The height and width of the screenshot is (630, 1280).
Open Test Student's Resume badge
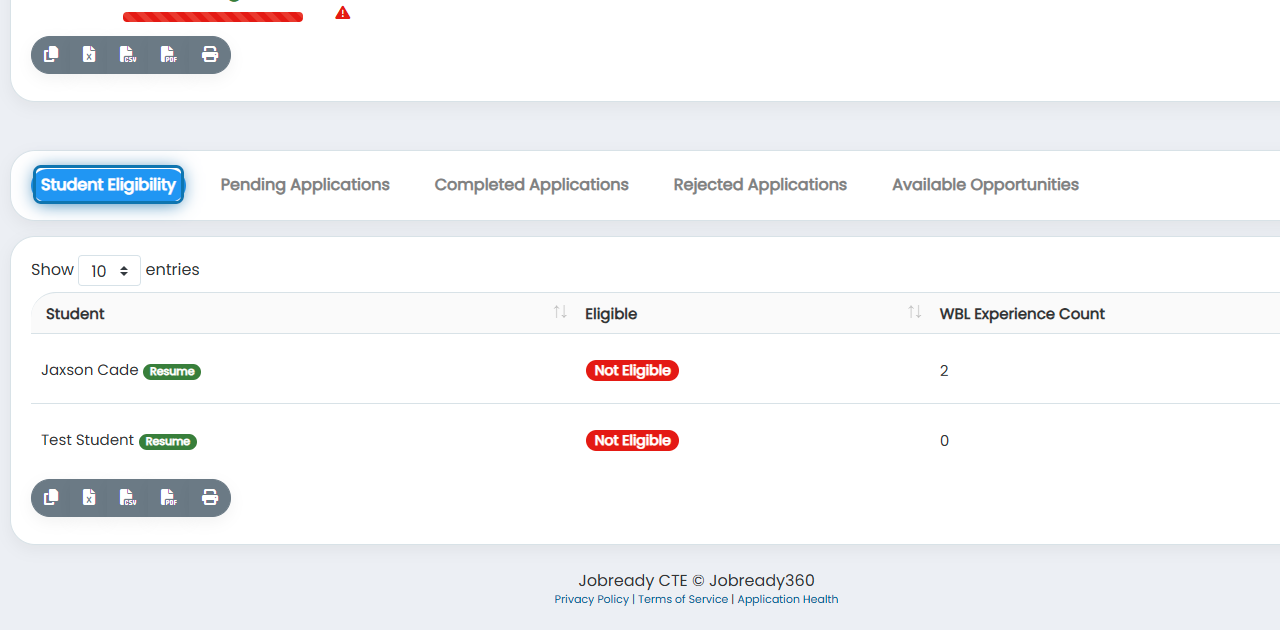[x=168, y=441]
